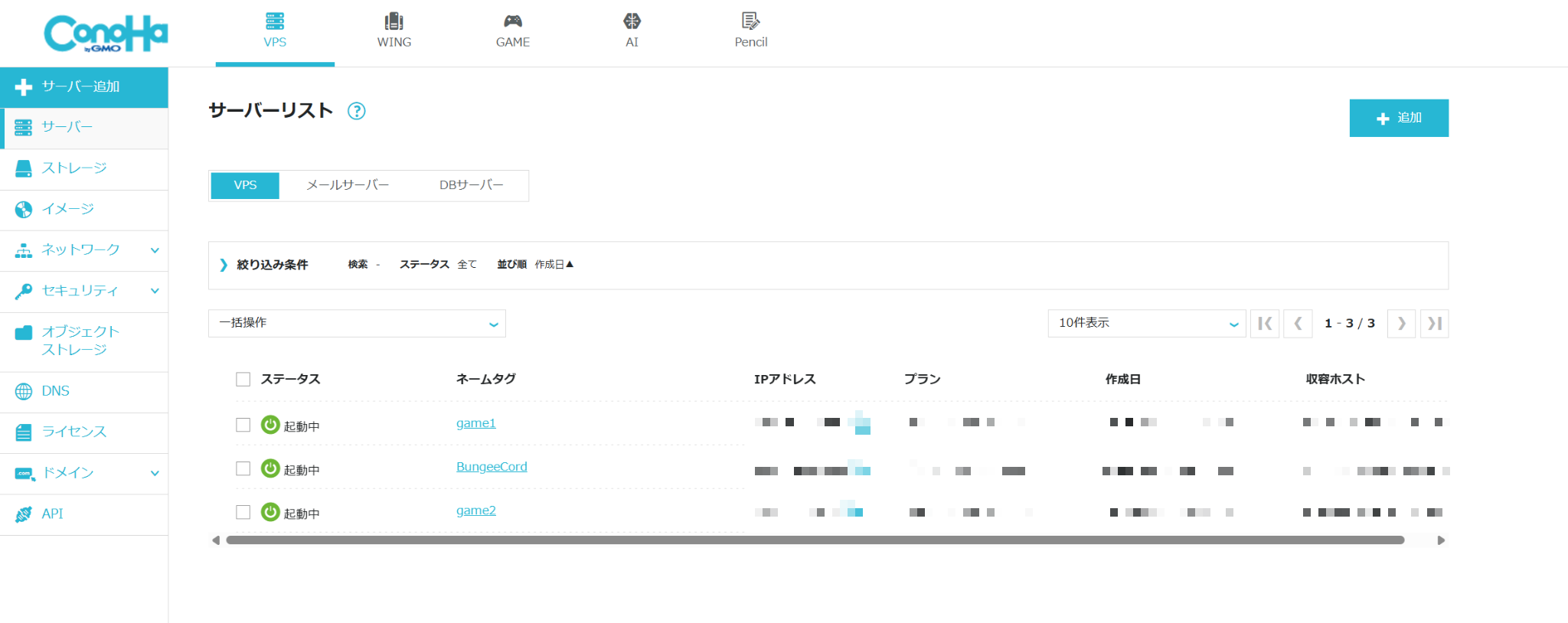Open DNS globe icon in sidebar

click(x=24, y=392)
